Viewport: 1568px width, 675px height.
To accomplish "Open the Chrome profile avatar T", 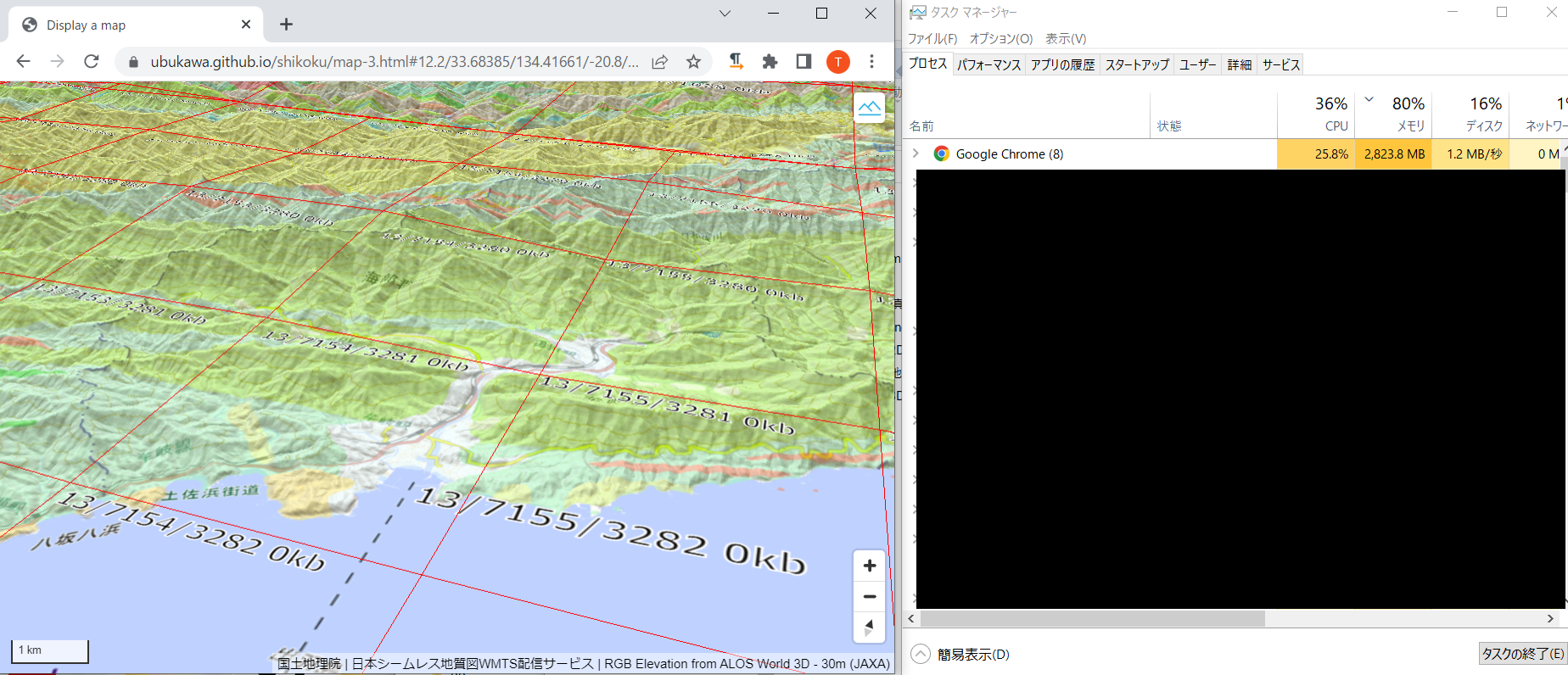I will click(x=837, y=61).
